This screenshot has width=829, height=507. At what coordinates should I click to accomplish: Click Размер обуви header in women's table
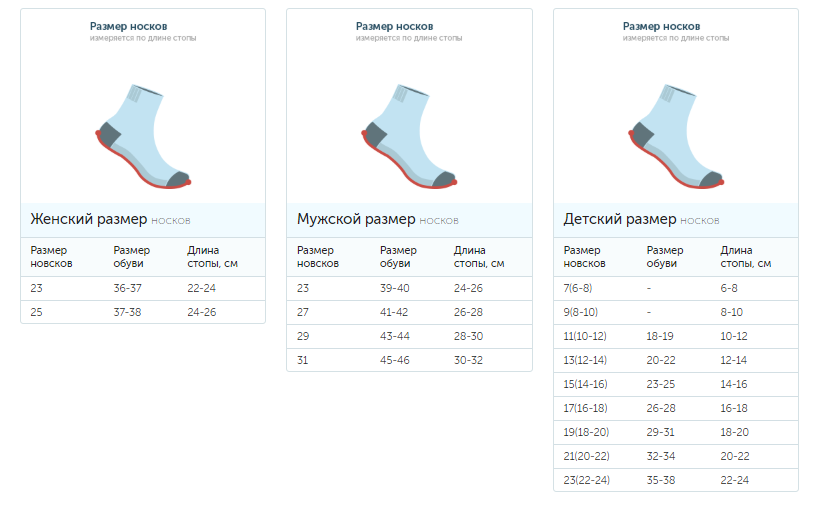click(x=131, y=257)
